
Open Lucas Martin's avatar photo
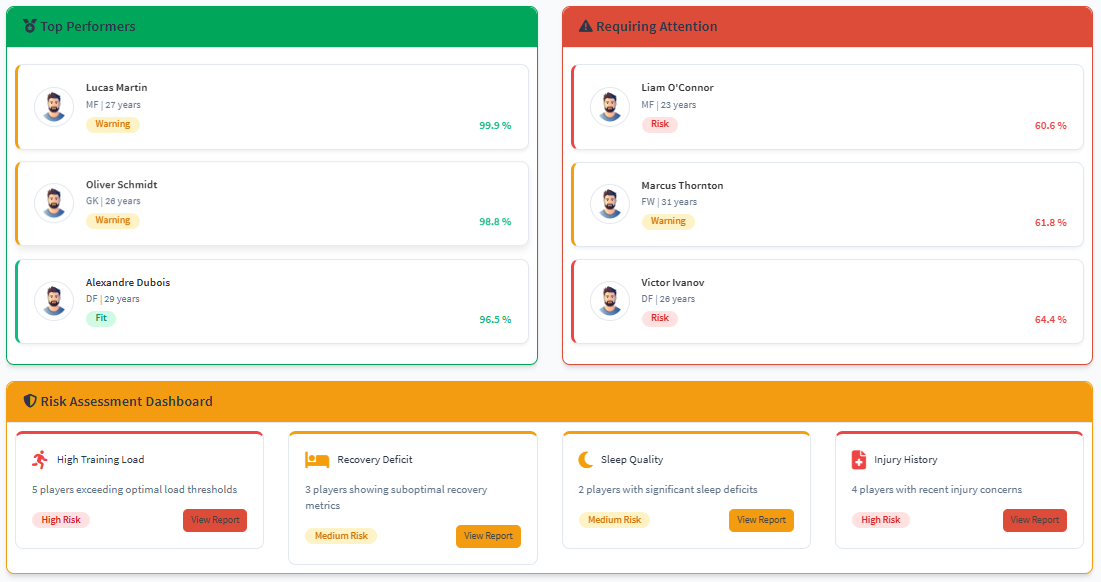point(54,107)
